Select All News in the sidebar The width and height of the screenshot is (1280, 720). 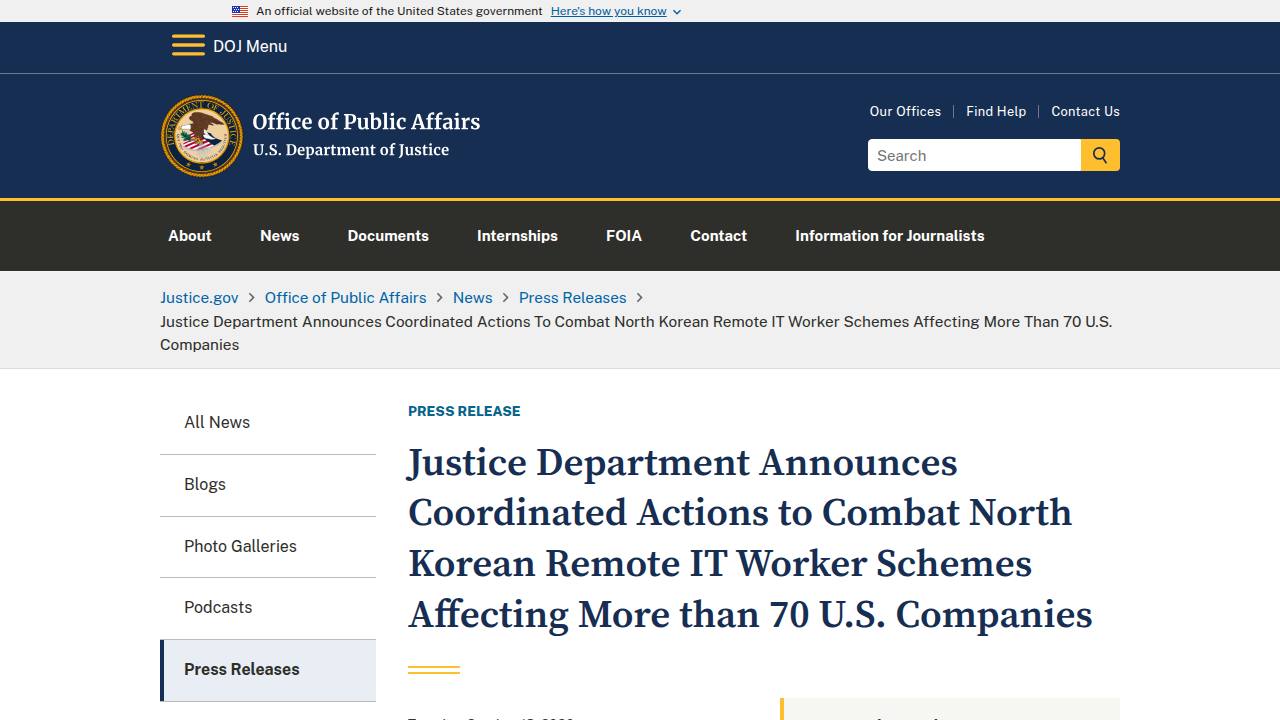coord(268,423)
